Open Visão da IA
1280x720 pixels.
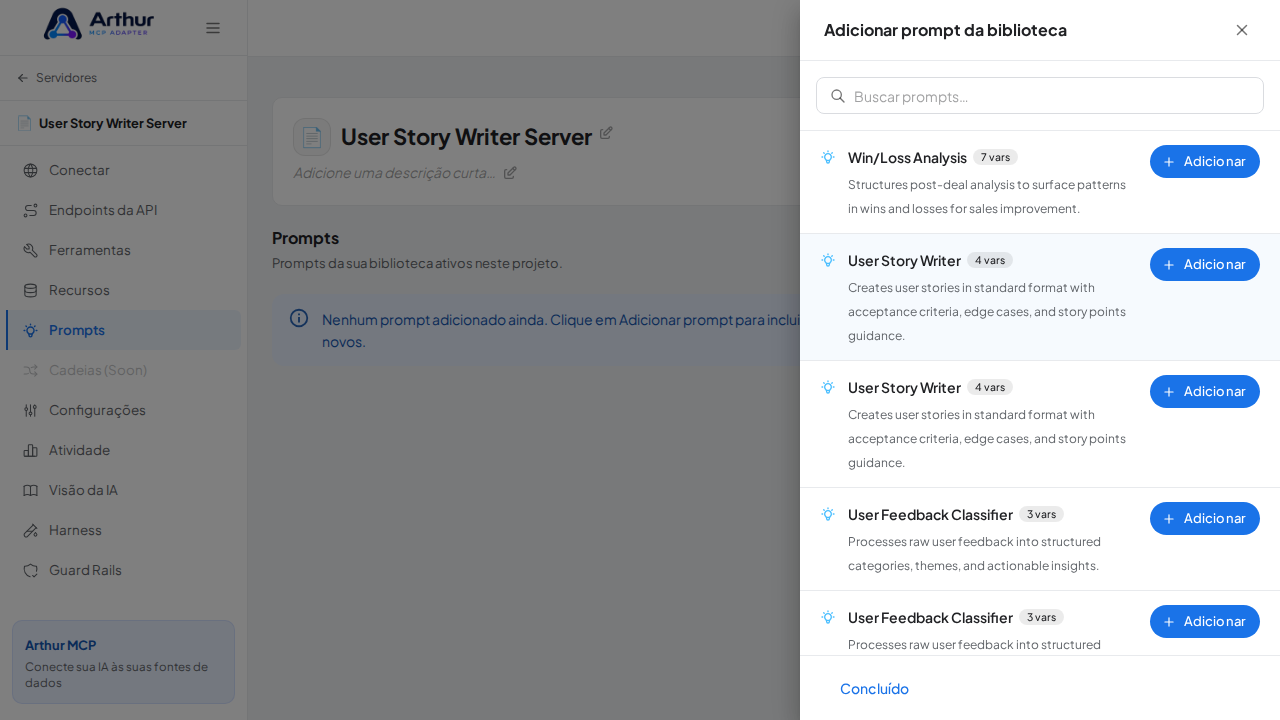tap(123, 490)
